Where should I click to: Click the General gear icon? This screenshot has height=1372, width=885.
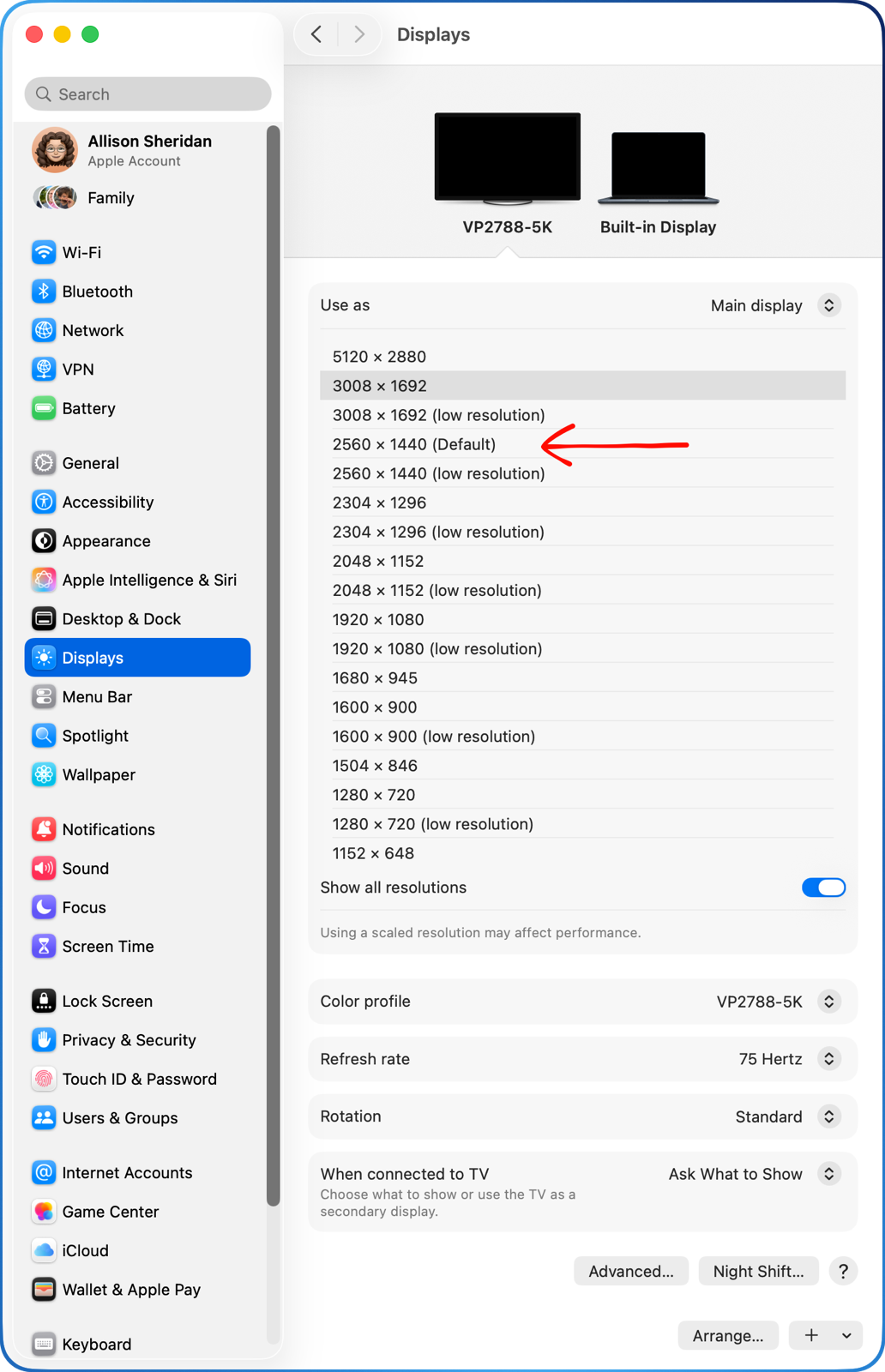(x=44, y=463)
